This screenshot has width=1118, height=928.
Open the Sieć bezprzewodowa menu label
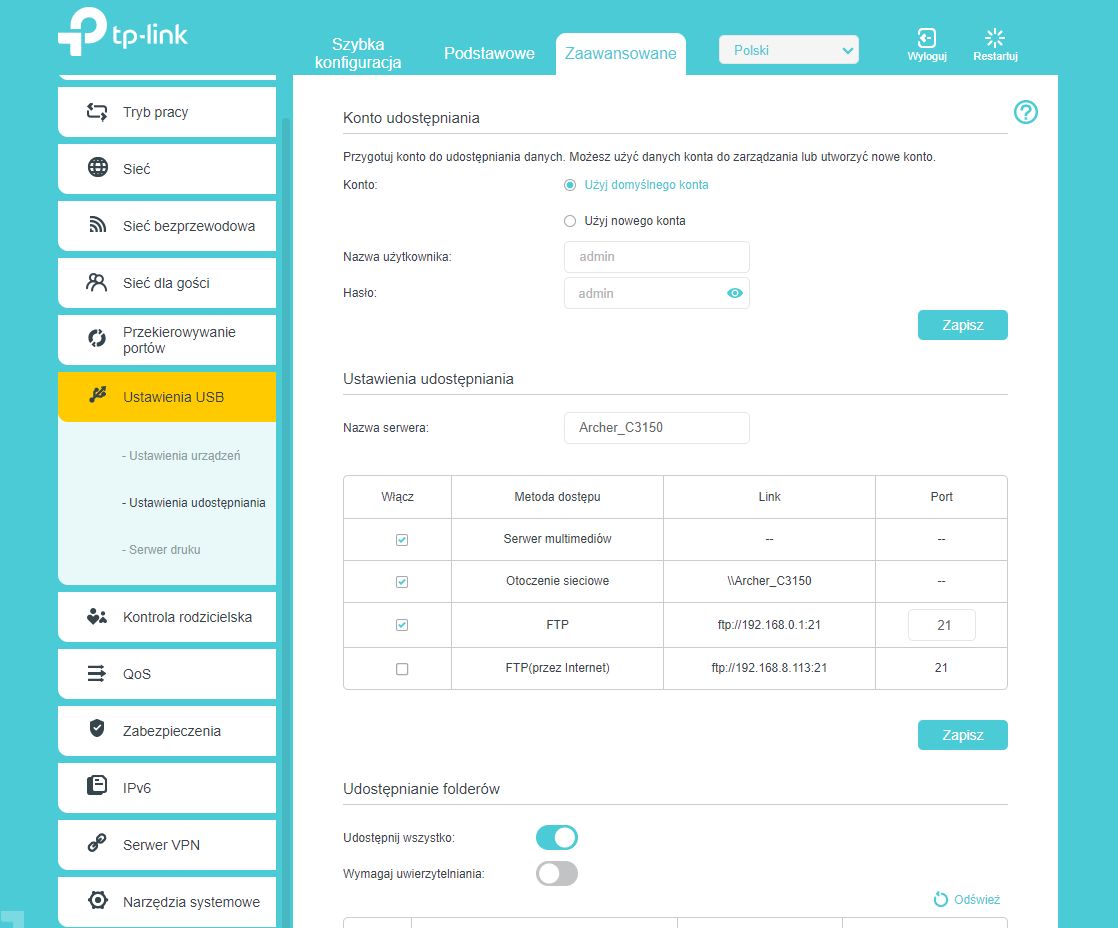pos(189,226)
